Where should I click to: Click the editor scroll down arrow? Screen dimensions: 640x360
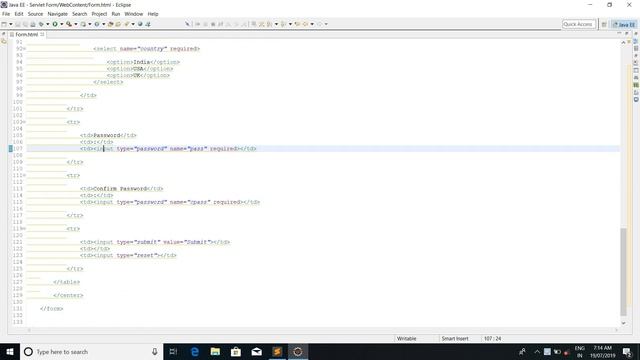(x=623, y=323)
